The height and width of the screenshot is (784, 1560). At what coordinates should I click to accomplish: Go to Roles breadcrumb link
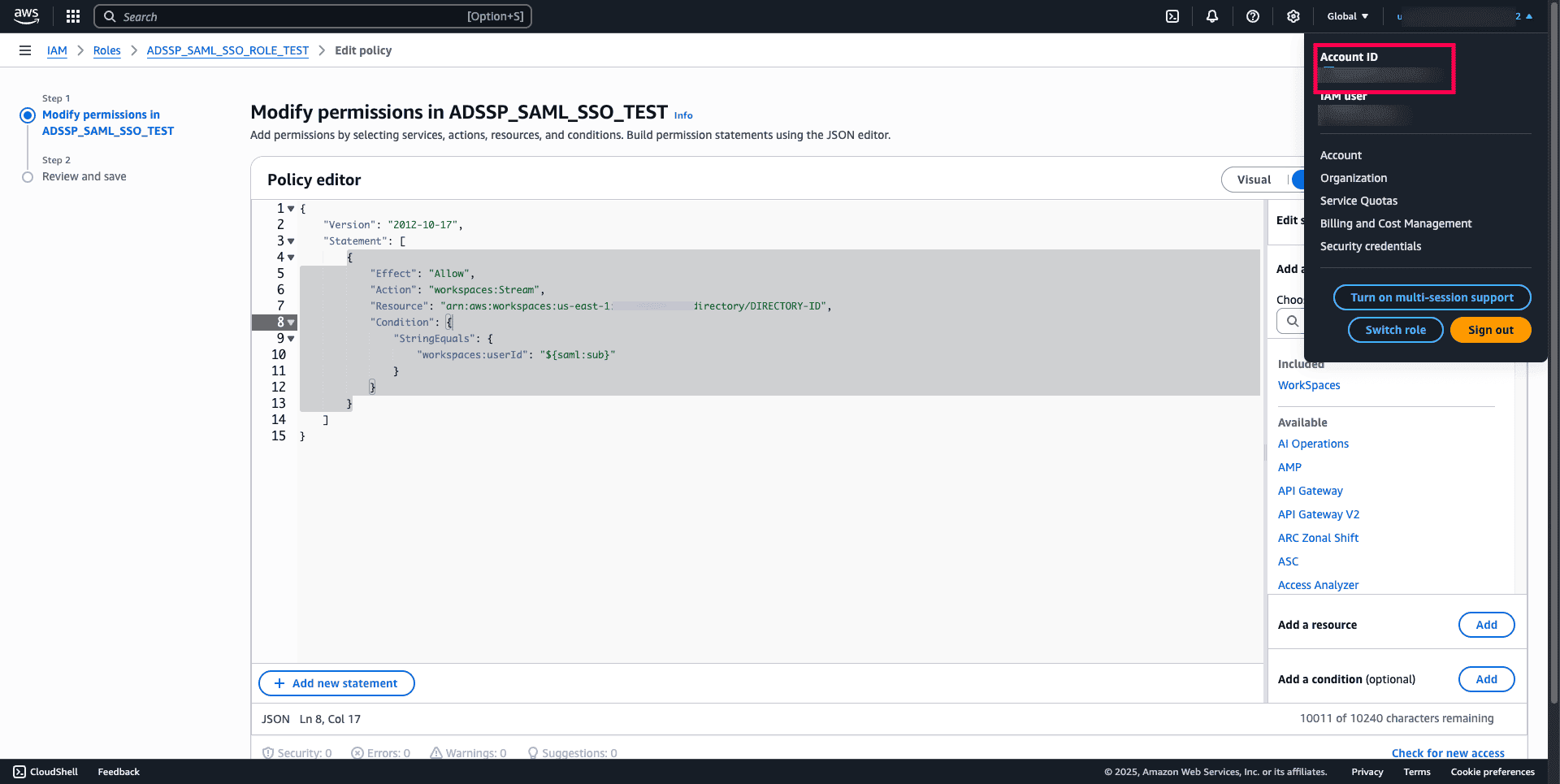point(106,50)
